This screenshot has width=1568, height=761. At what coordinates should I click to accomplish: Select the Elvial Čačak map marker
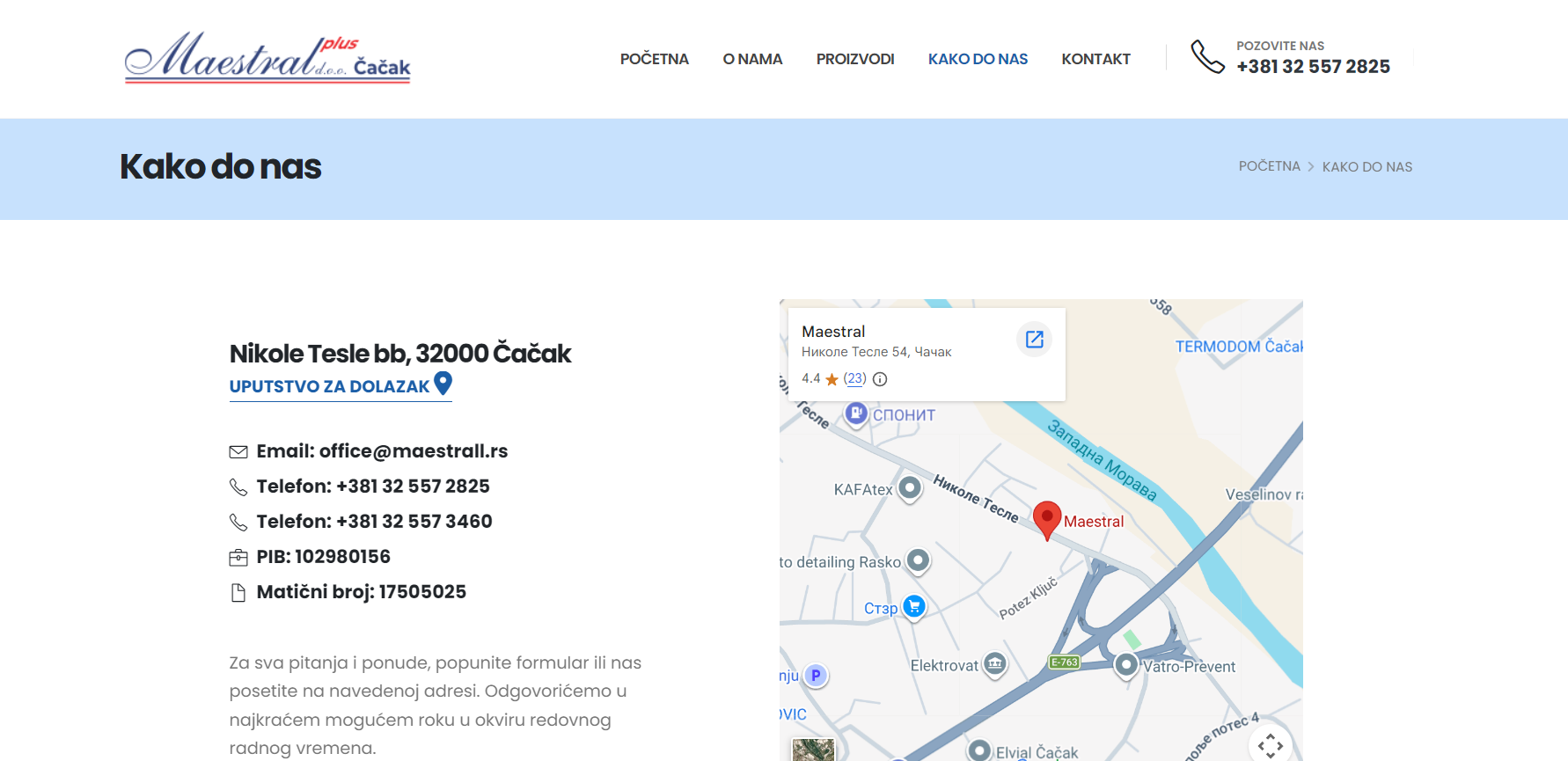979,750
